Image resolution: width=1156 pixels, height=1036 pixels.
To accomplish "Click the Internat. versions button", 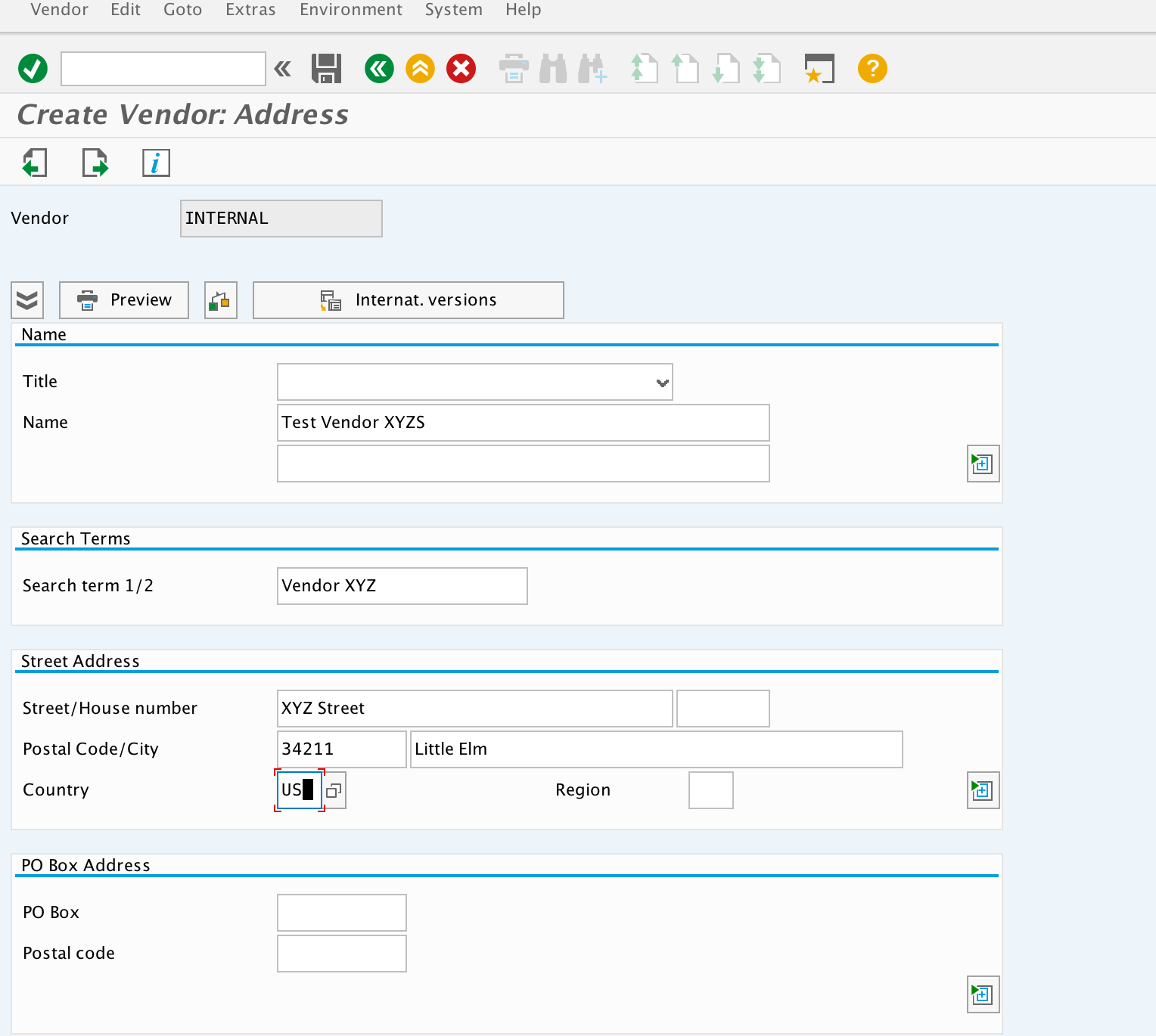I will (409, 300).
